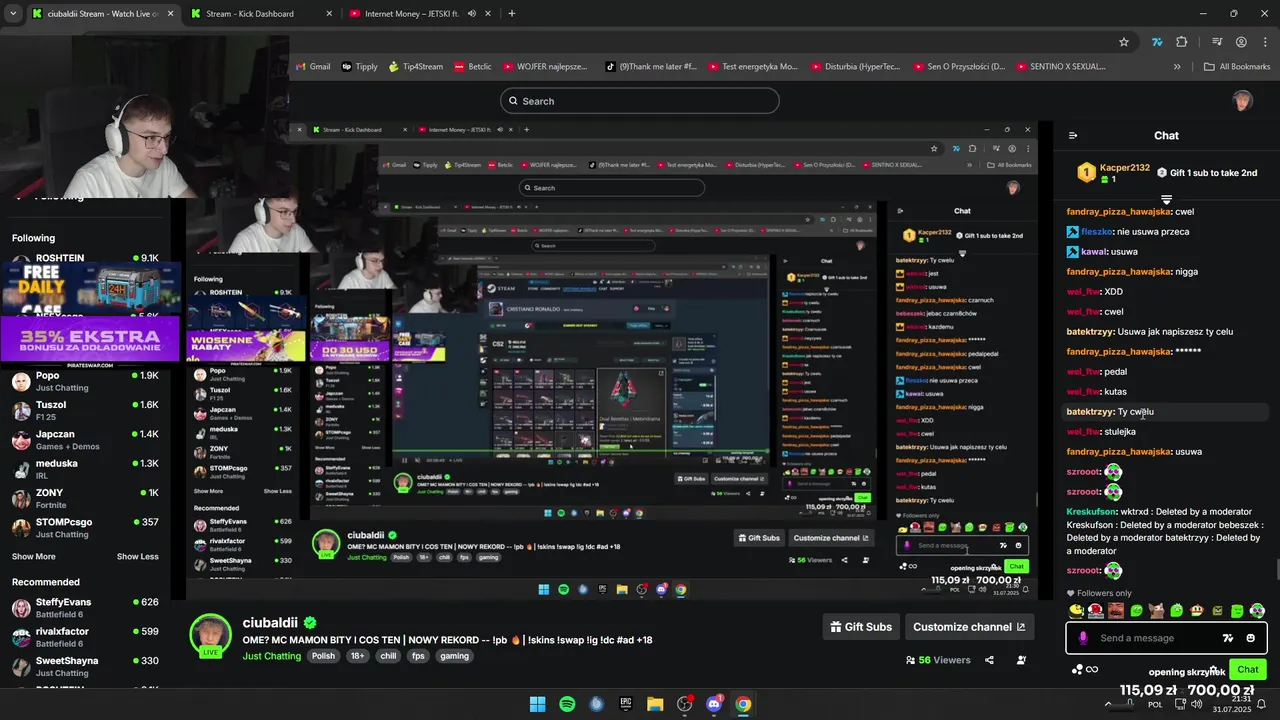Open the All Bookmarks folder
The height and width of the screenshot is (720, 1280).
[1237, 67]
